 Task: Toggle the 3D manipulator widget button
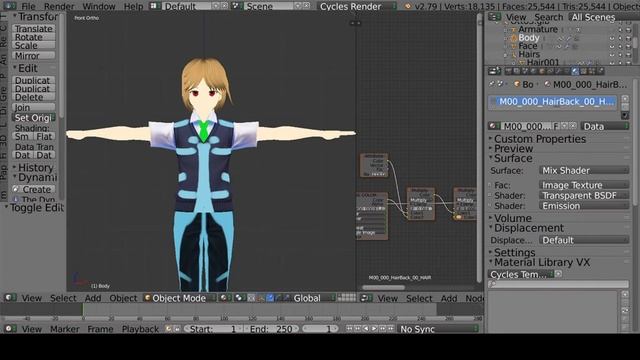pos(261,298)
